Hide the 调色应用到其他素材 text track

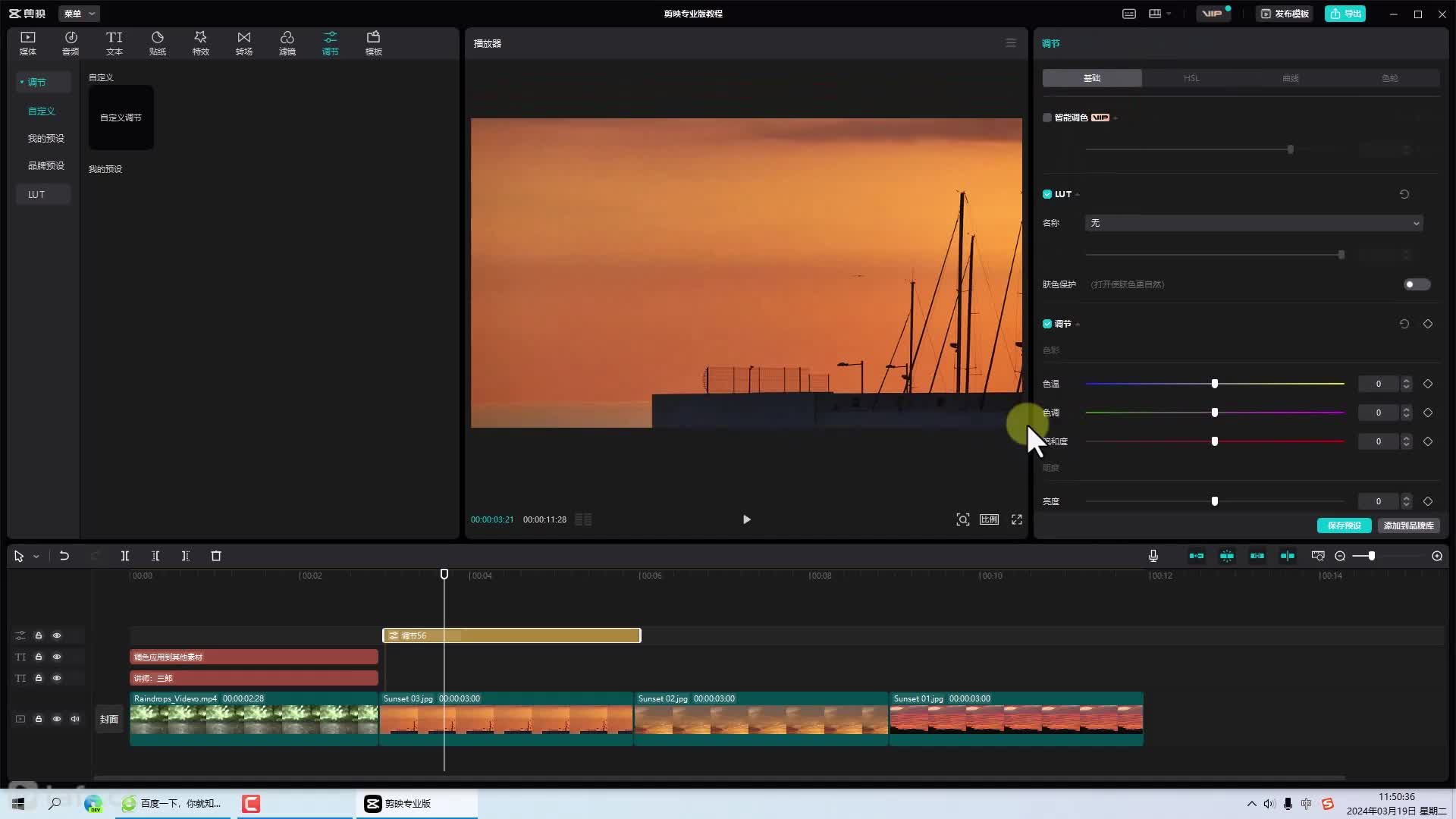click(x=57, y=657)
